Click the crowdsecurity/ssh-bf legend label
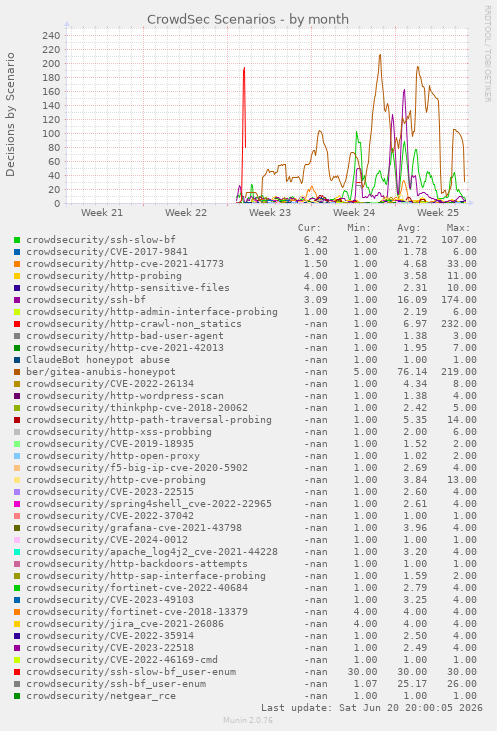This screenshot has height=731, width=497. tap(86, 300)
